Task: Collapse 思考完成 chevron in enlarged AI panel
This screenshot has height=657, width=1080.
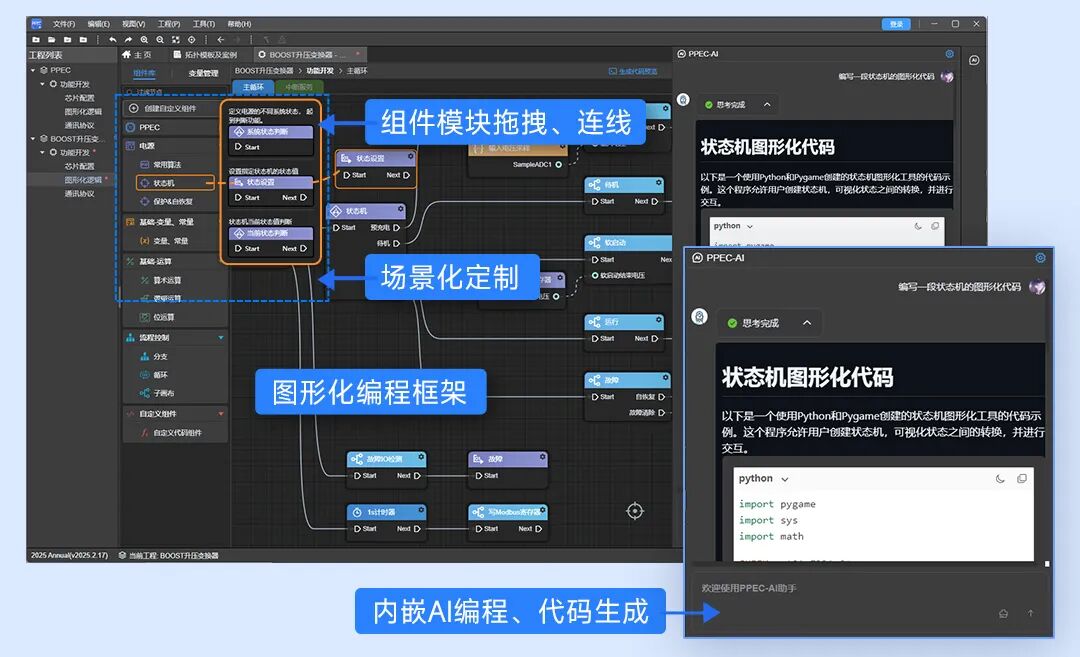Action: point(807,322)
